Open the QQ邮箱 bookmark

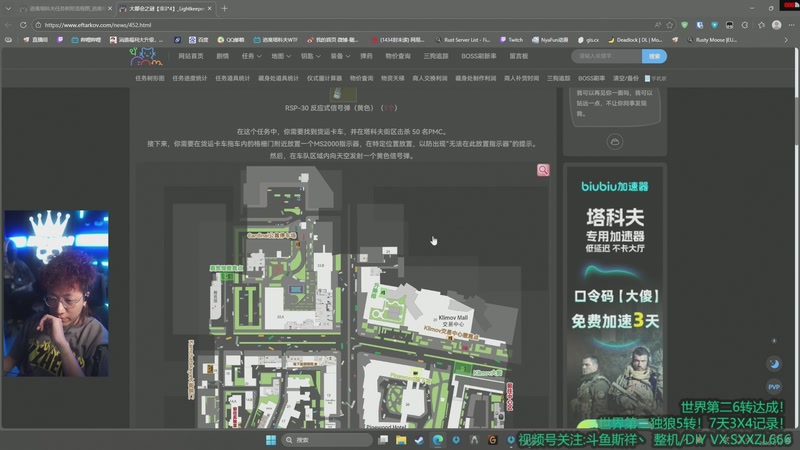(x=231, y=40)
